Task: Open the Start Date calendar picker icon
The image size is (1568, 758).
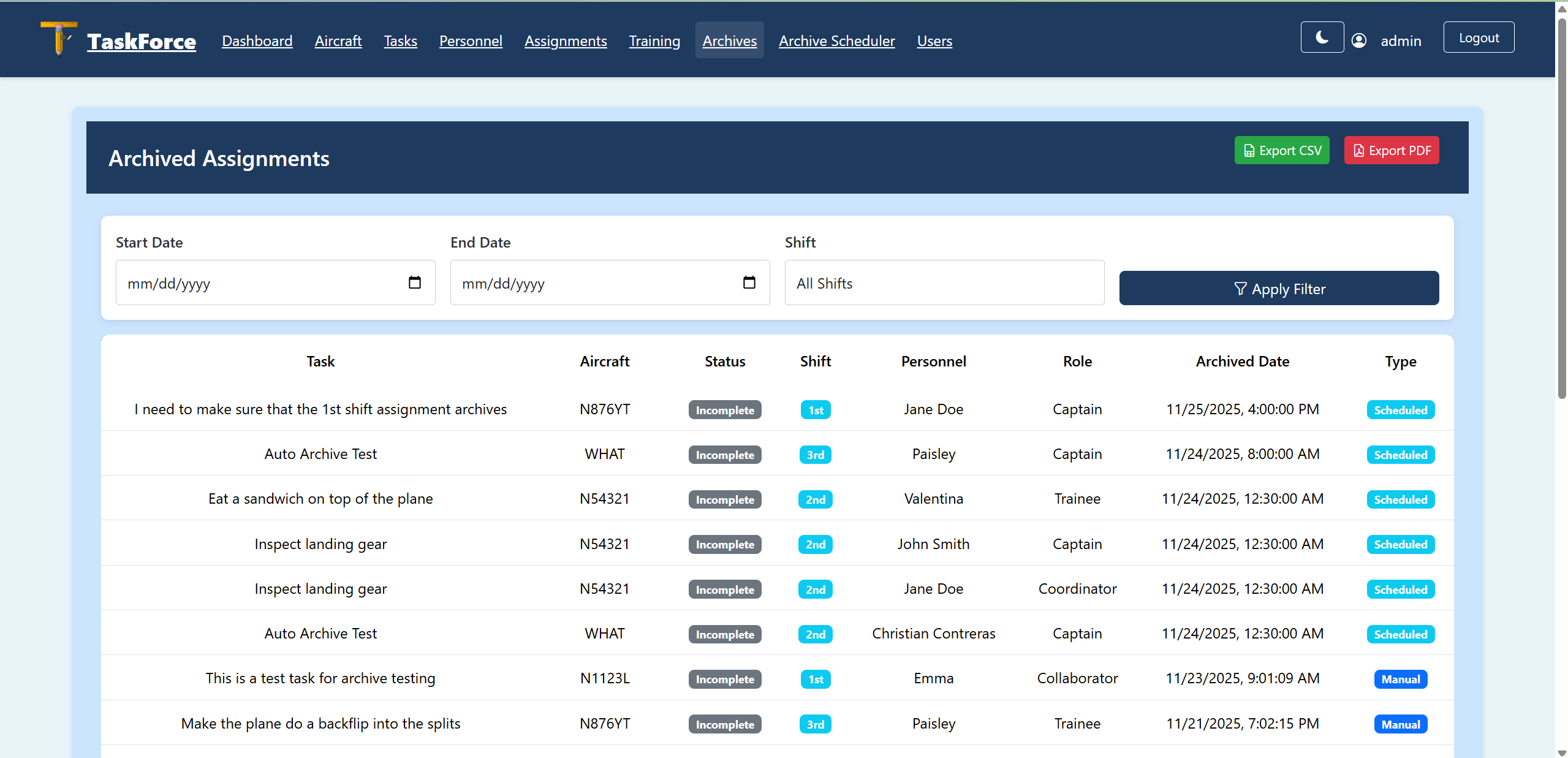Action: point(414,282)
